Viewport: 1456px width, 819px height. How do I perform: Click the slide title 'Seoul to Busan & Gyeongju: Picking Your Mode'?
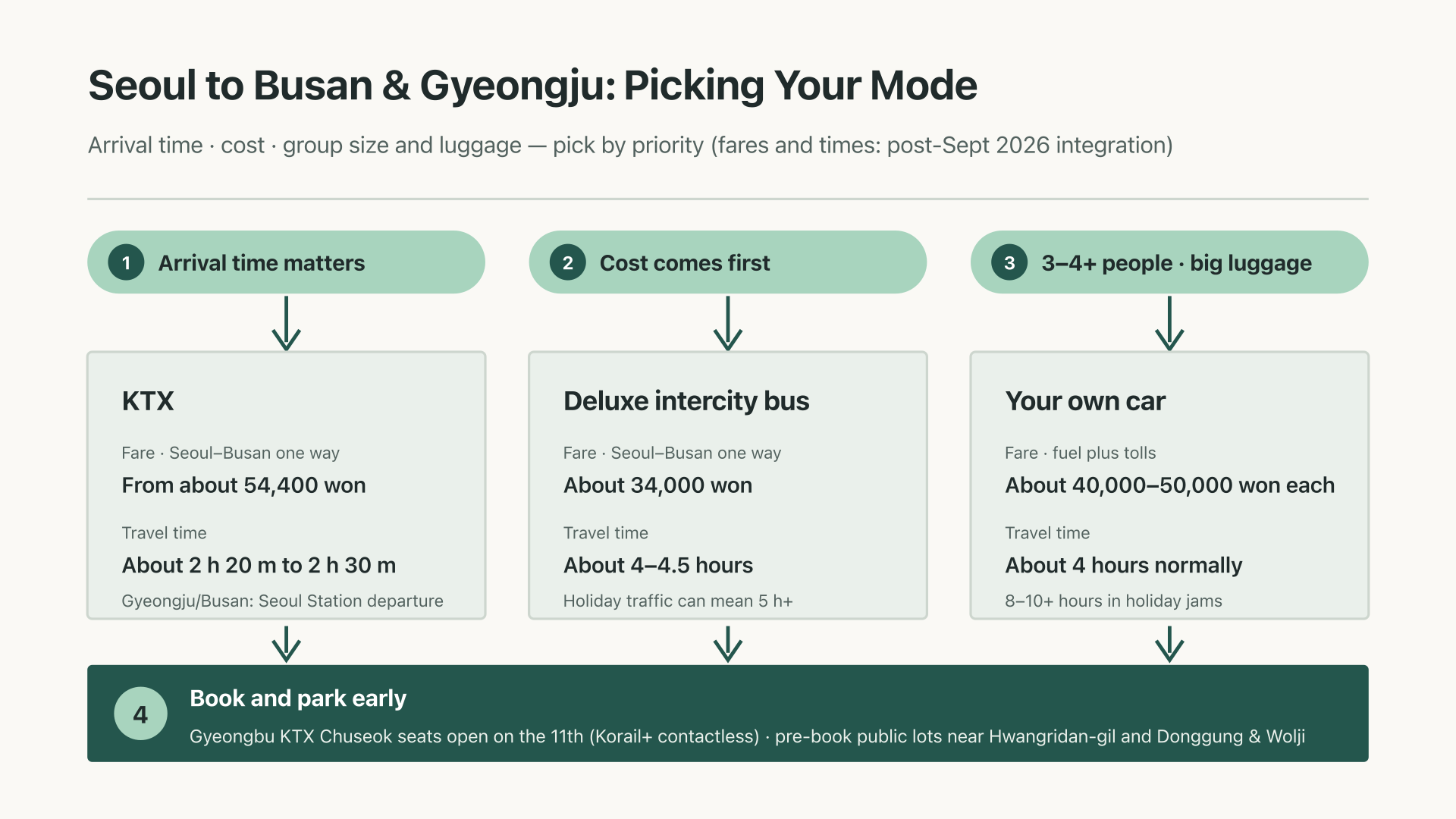[532, 86]
